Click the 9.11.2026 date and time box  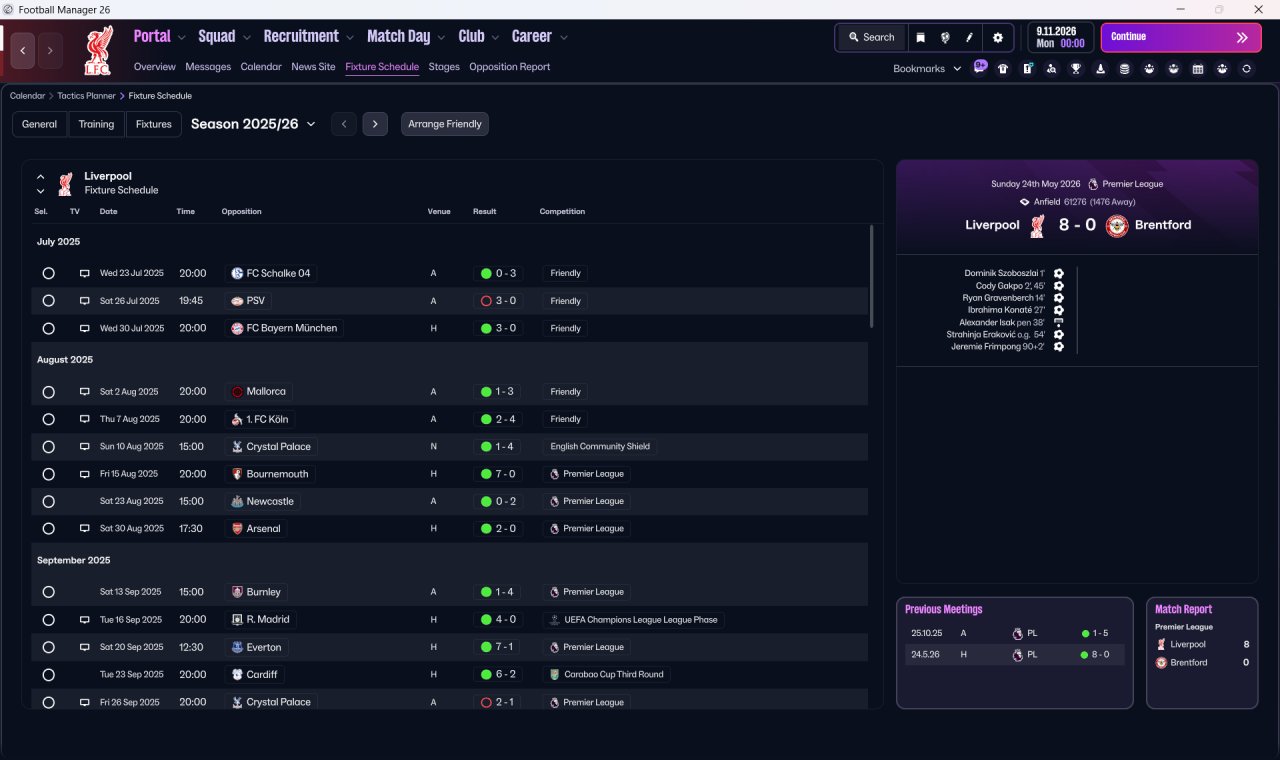coord(1060,37)
